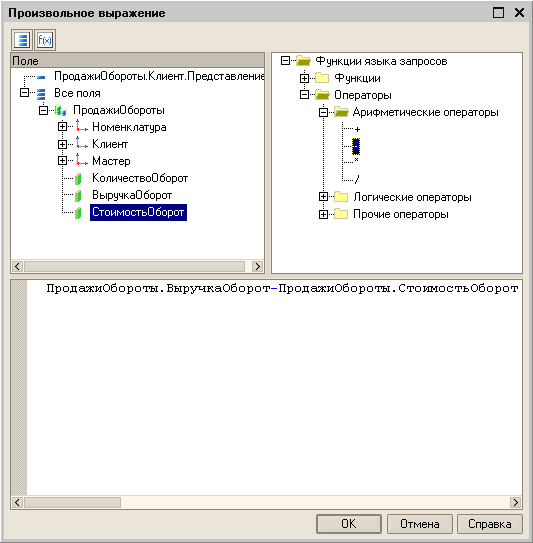Toggle the f(x) functions panel button
The height and width of the screenshot is (543, 533).
[x=45, y=40]
